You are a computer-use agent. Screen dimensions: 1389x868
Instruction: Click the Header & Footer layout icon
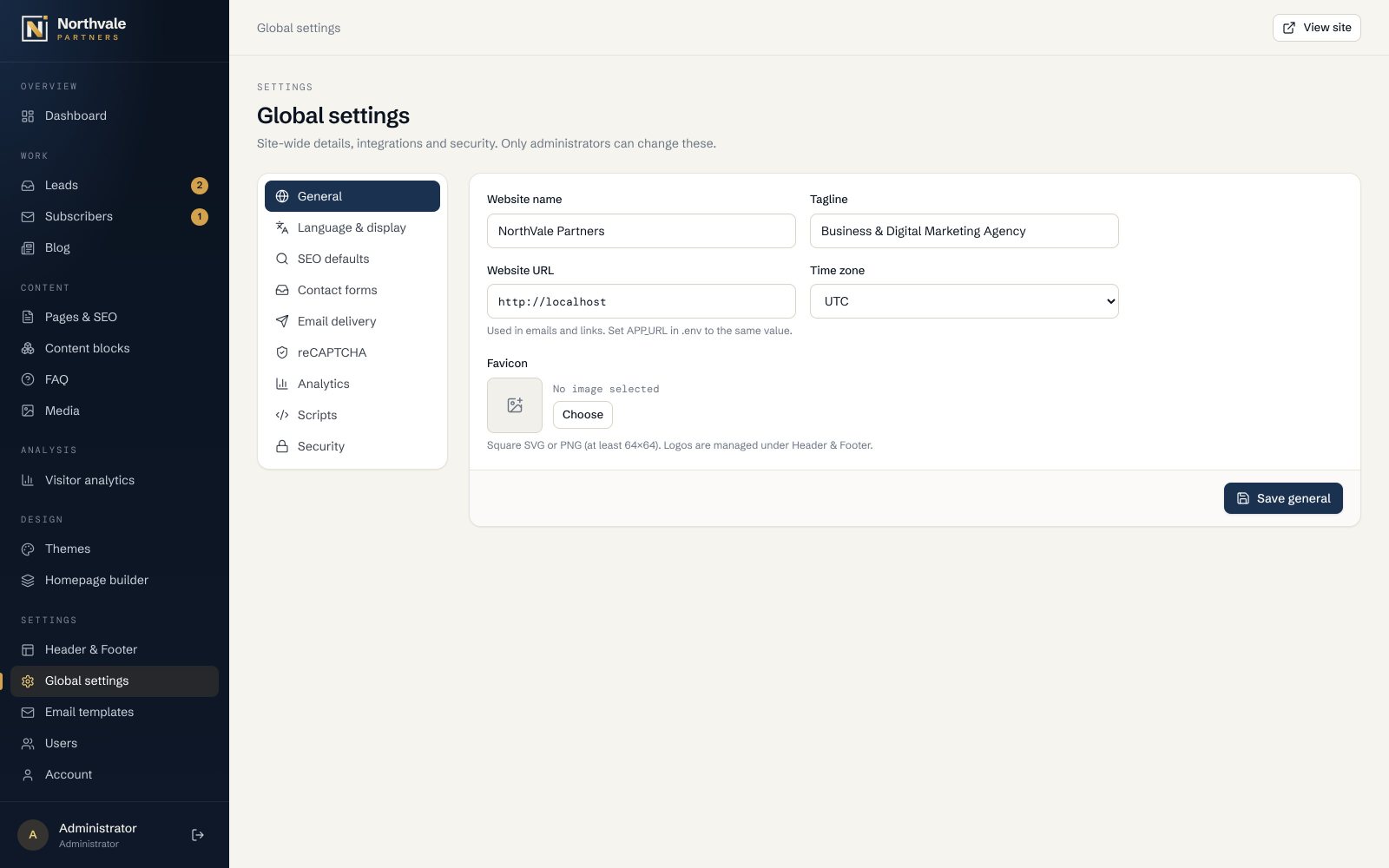pos(28,650)
